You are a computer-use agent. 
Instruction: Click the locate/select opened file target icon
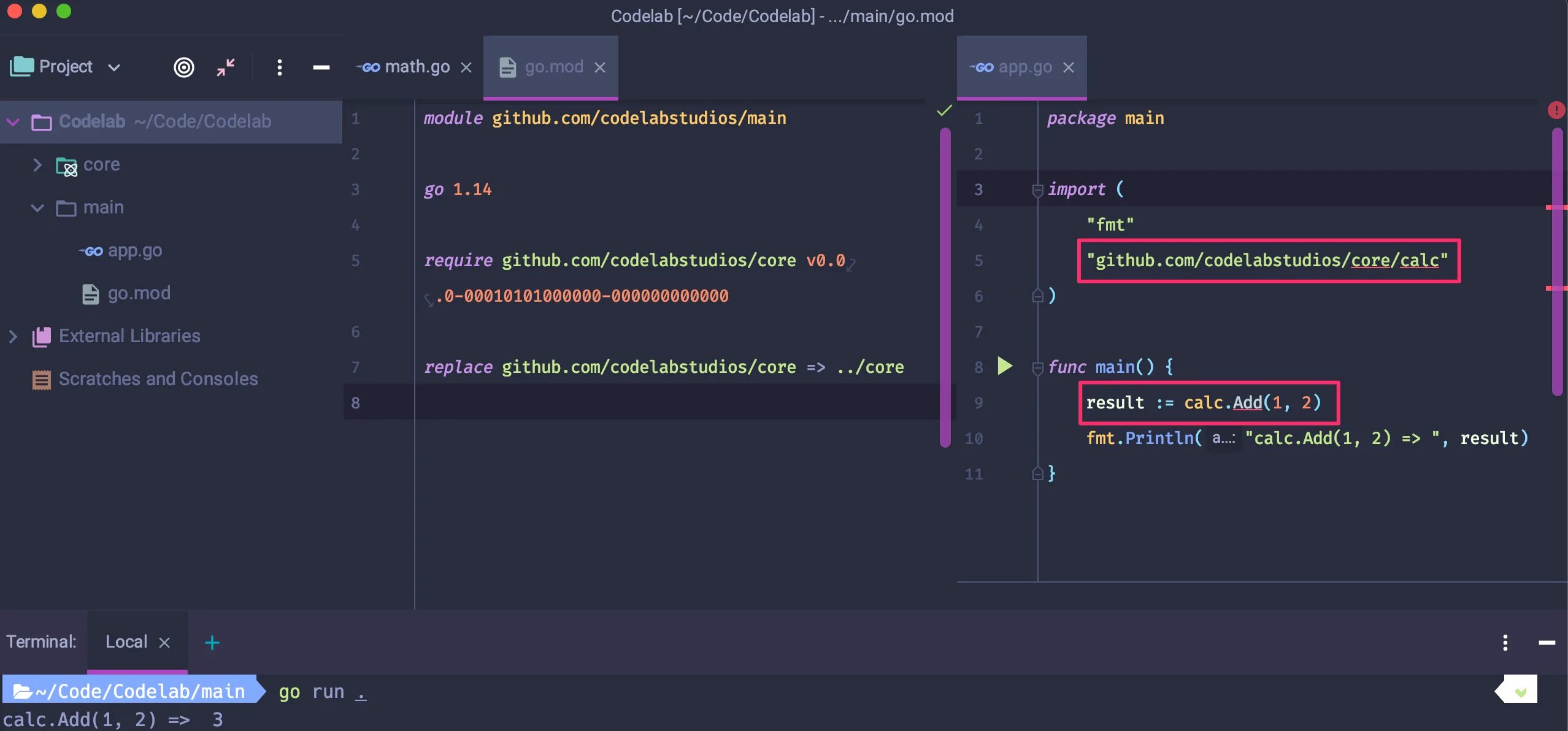(x=183, y=67)
